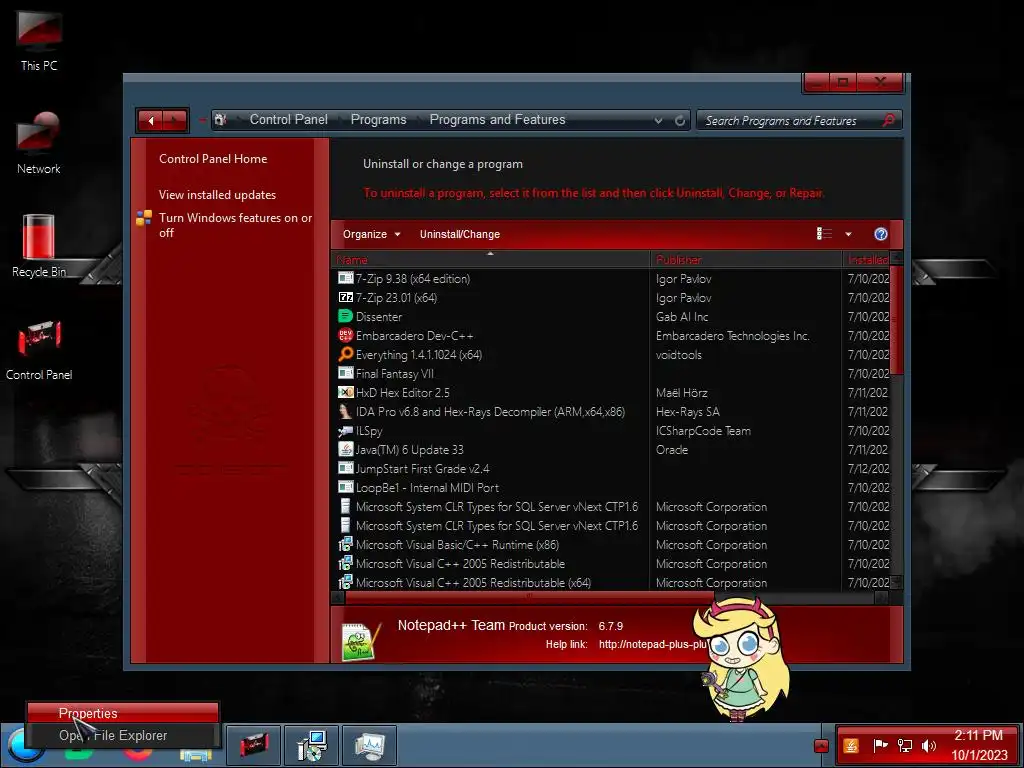Click the Embarcadero Dev-C++ icon
This screenshot has width=1024, height=768.
pos(345,335)
